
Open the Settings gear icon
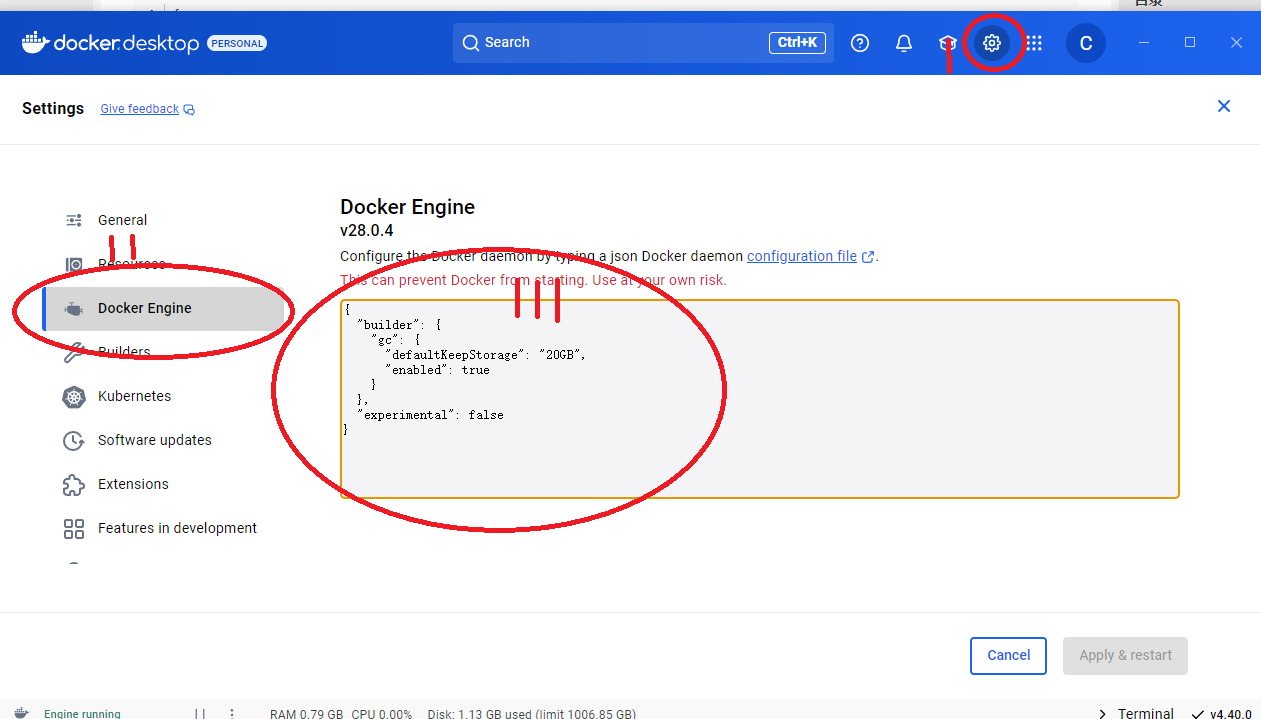click(x=991, y=43)
